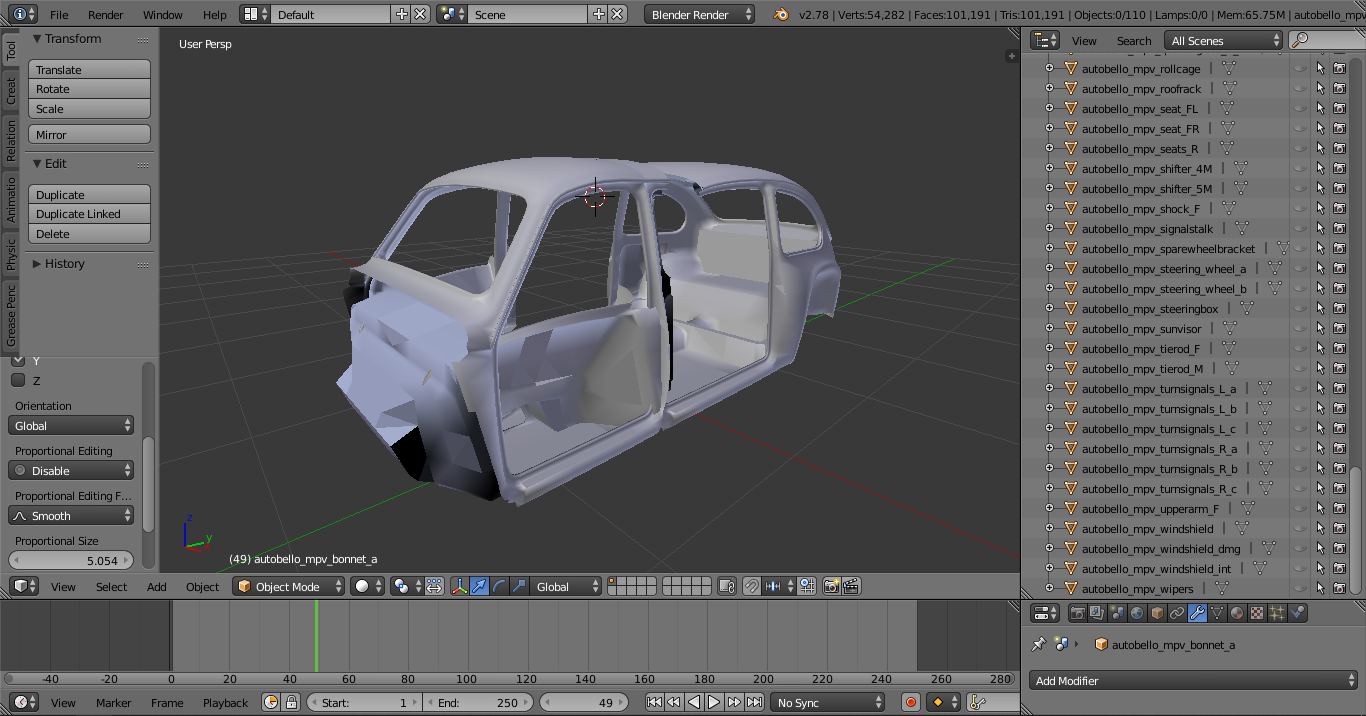Open the Object Mode dropdown

pyautogui.click(x=288, y=587)
